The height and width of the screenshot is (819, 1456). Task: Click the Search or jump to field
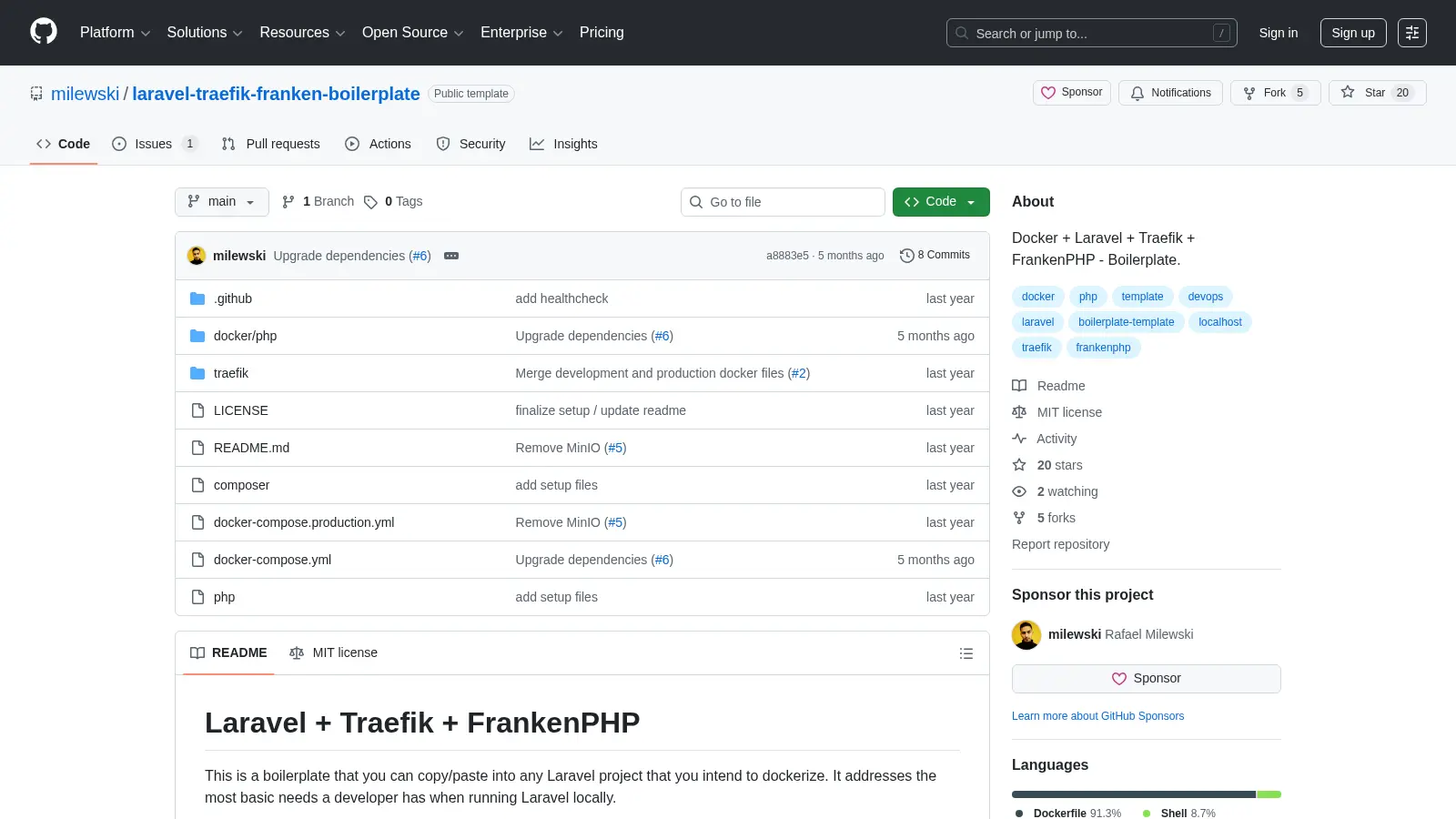click(x=1092, y=33)
